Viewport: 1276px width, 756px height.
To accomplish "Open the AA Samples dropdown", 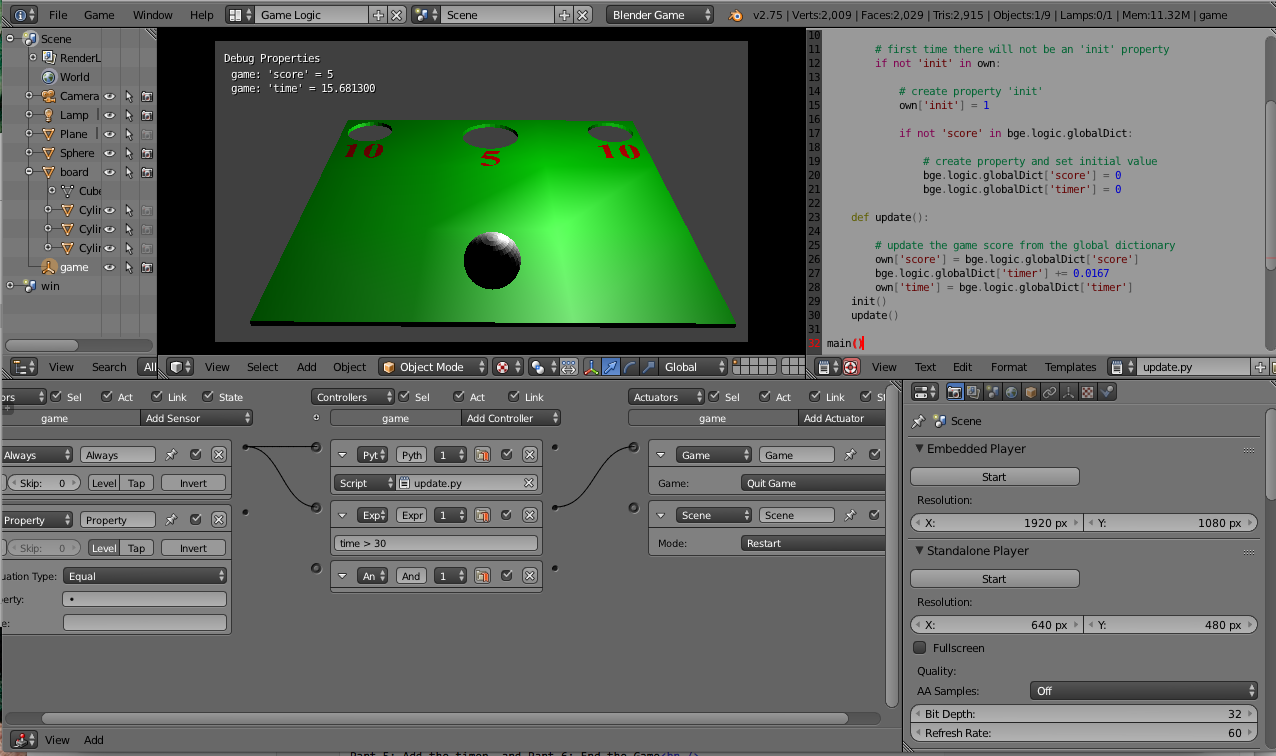I will [1143, 691].
